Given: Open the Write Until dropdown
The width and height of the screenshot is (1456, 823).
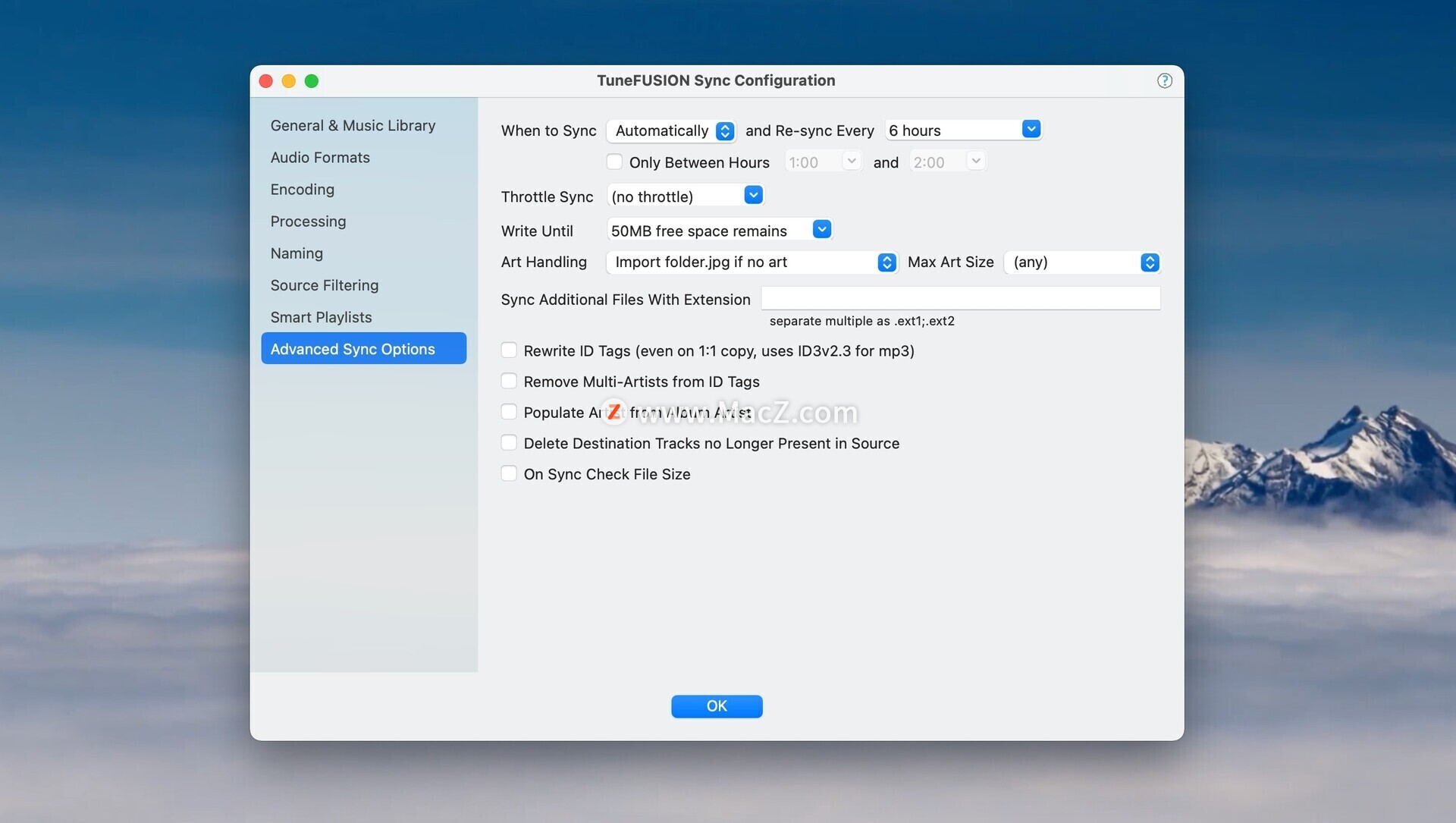Looking at the screenshot, I should click(x=720, y=231).
